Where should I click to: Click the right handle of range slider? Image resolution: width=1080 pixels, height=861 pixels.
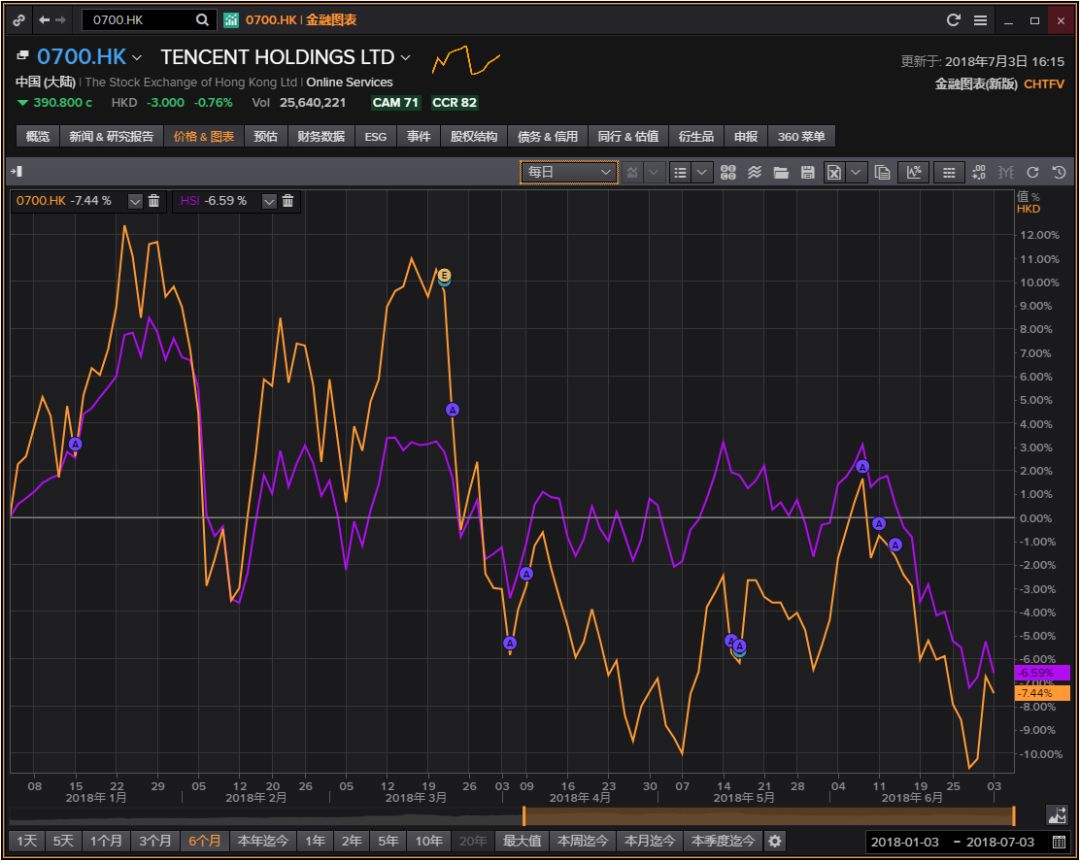tap(1014, 816)
